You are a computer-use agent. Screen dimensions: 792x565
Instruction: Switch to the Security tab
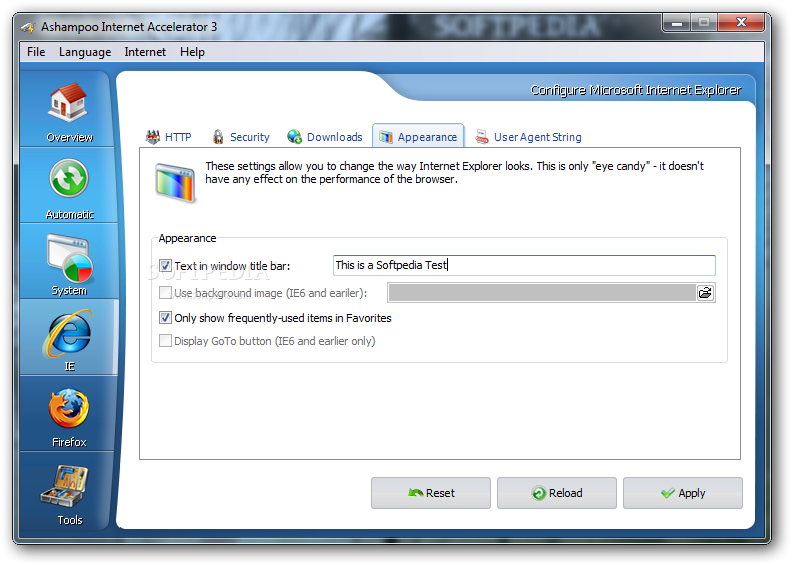(241, 137)
